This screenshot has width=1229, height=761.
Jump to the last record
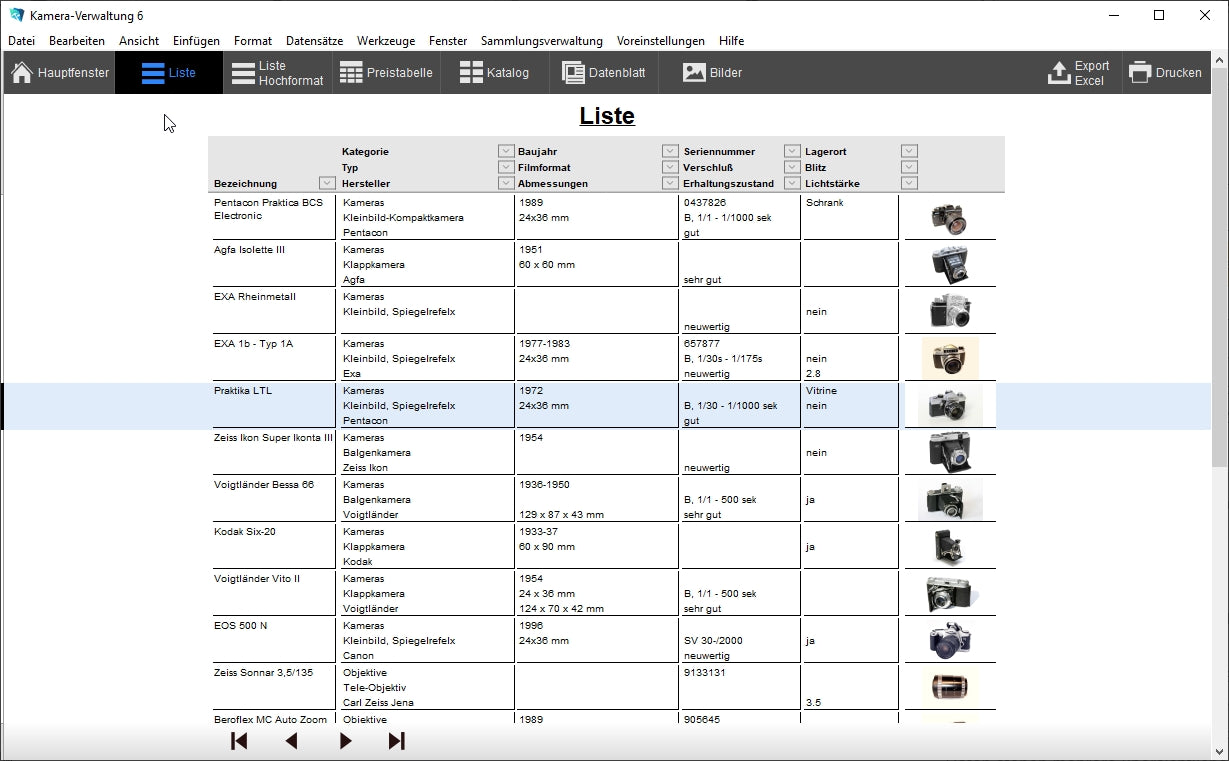397,741
